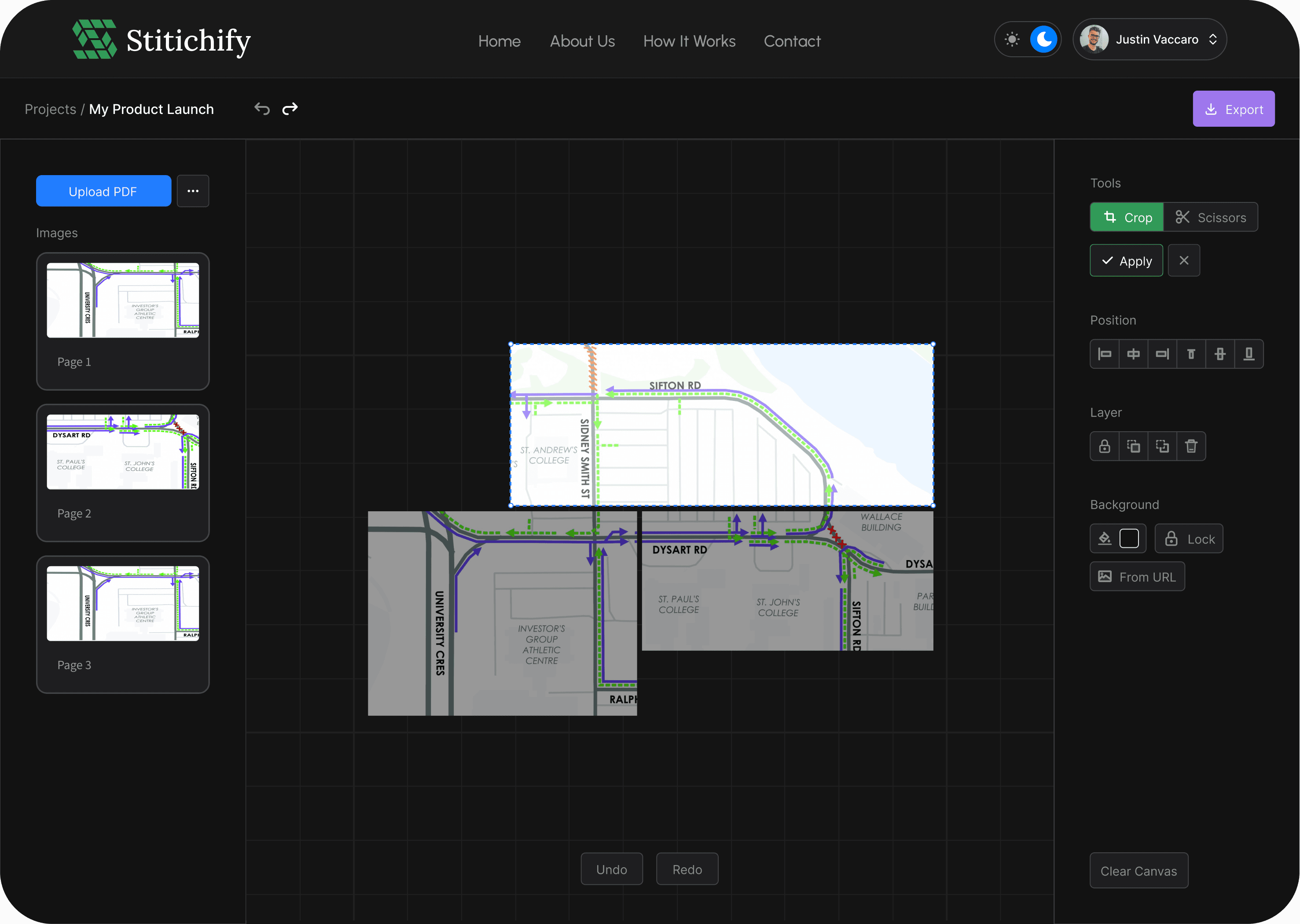Open the three-dots menu beside Upload PDF
1300x924 pixels.
point(193,191)
